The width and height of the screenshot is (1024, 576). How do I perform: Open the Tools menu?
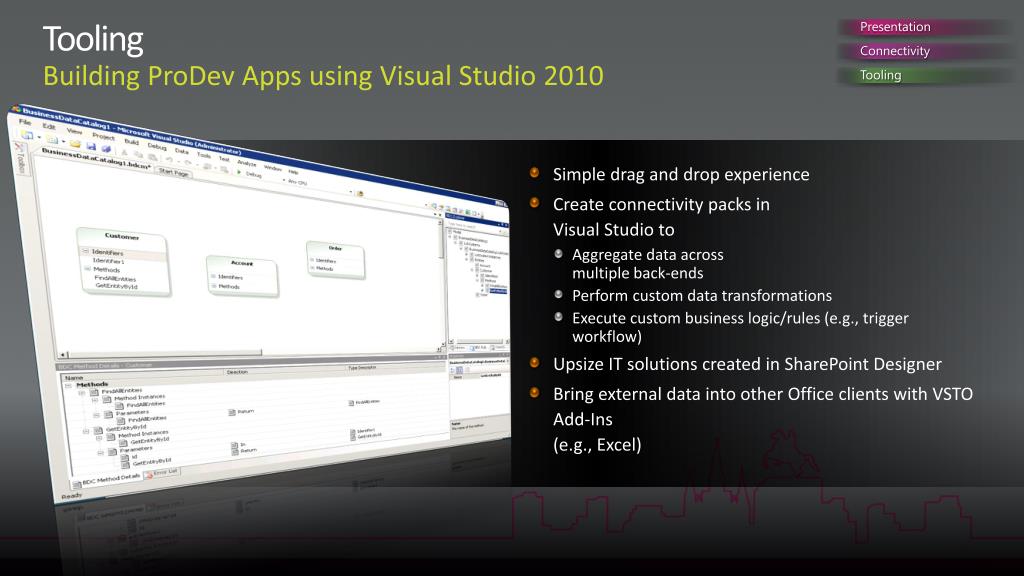204,155
